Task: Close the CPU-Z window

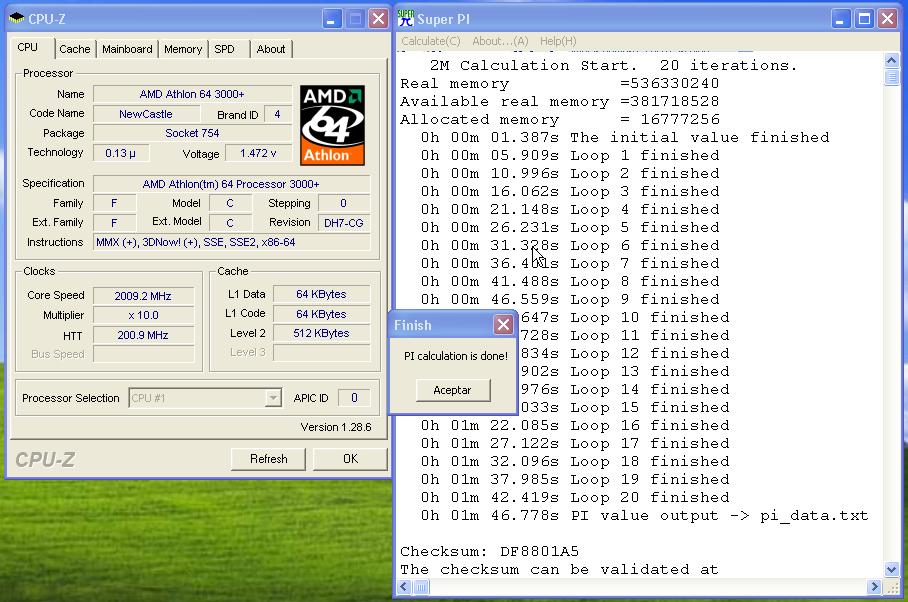Action: coord(378,18)
